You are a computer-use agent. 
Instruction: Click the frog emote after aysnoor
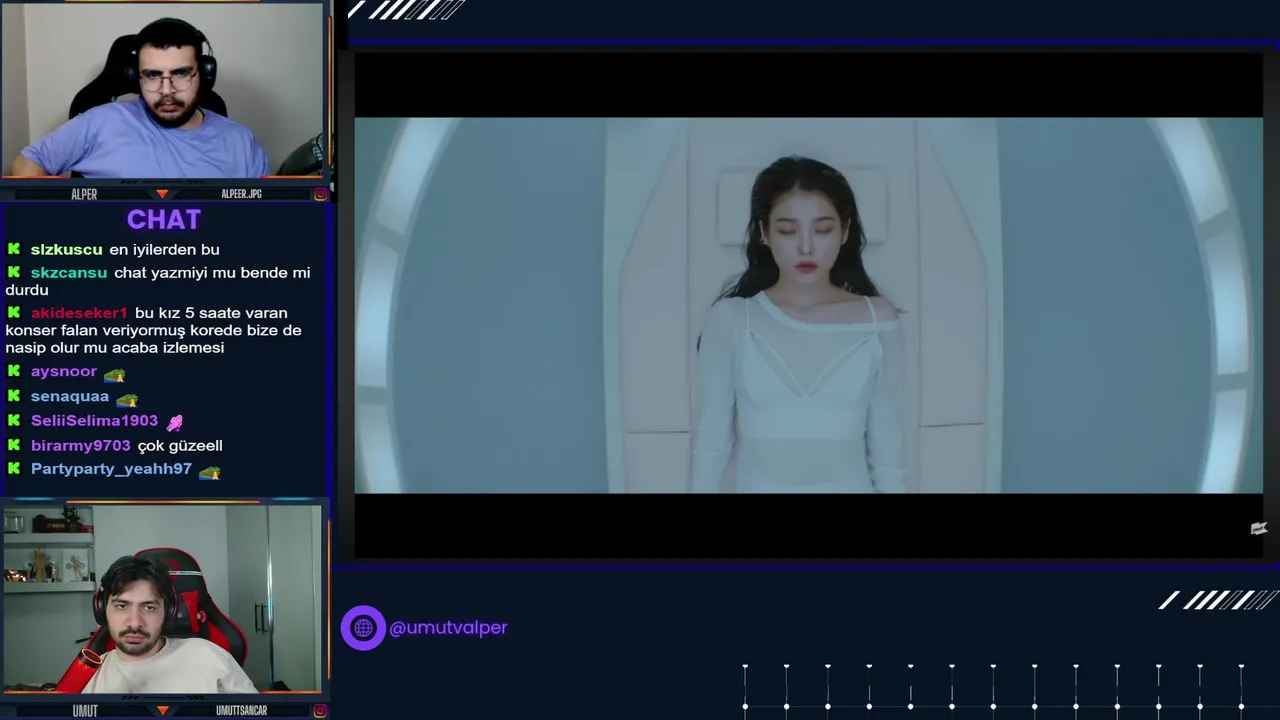[x=114, y=374]
